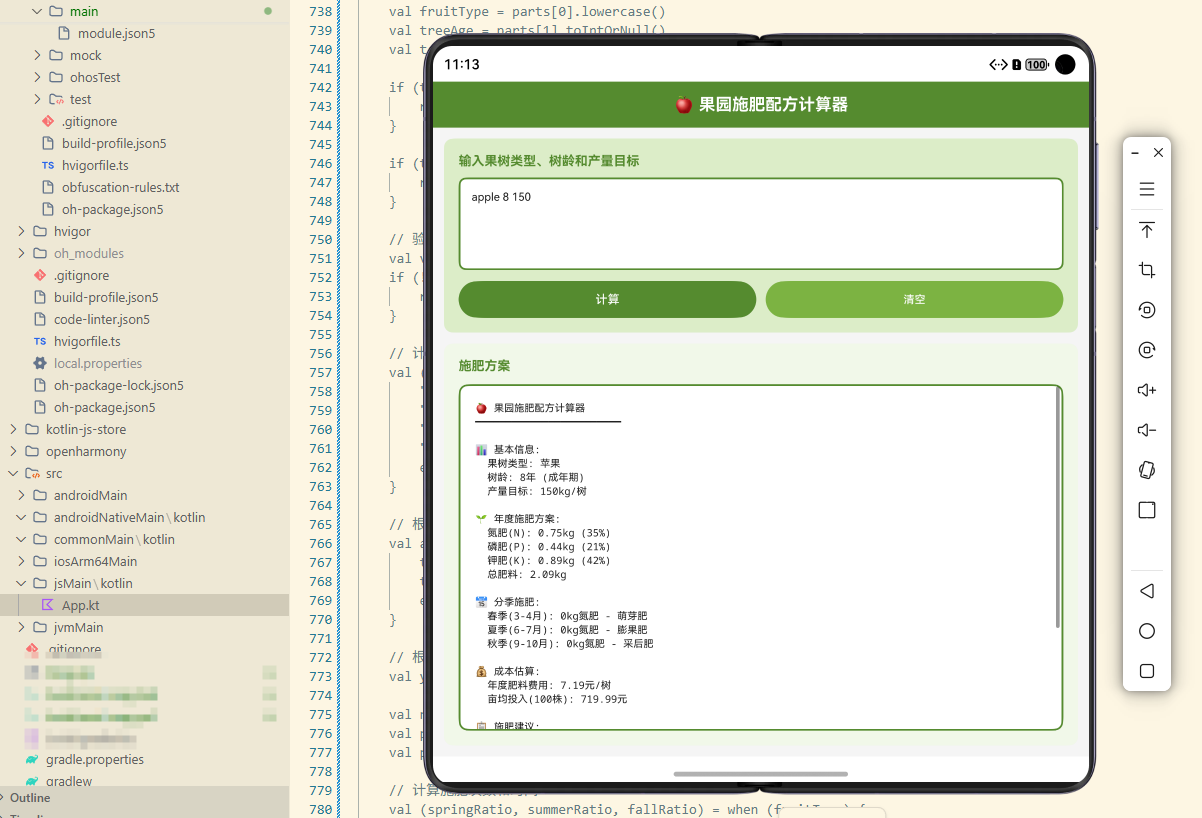1202x818 pixels.
Task: Click the app title 果园施肥配方计算器 header
Action: coord(762,104)
